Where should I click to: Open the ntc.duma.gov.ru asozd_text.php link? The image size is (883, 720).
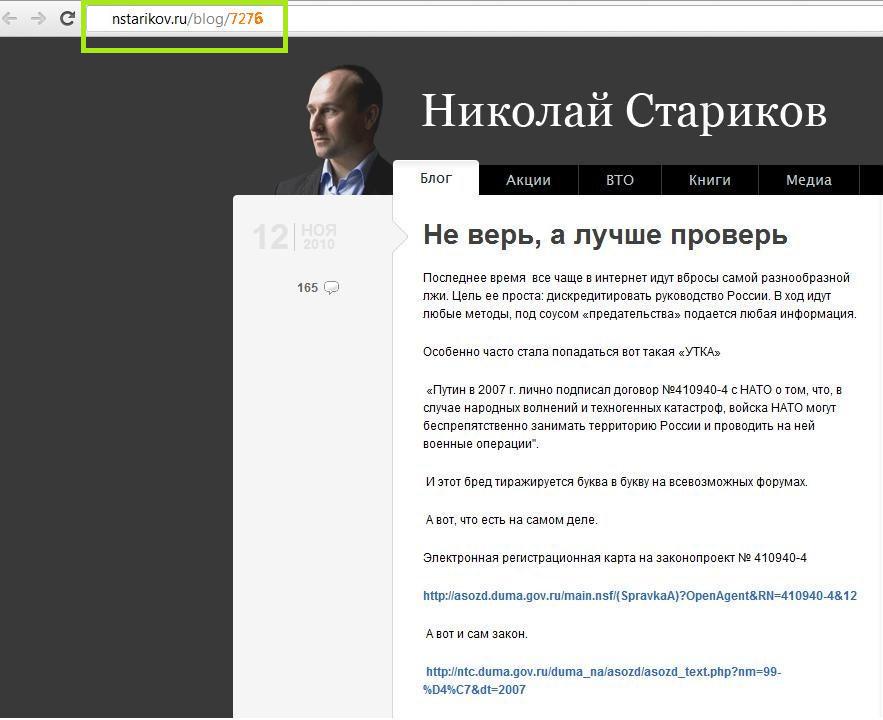602,681
